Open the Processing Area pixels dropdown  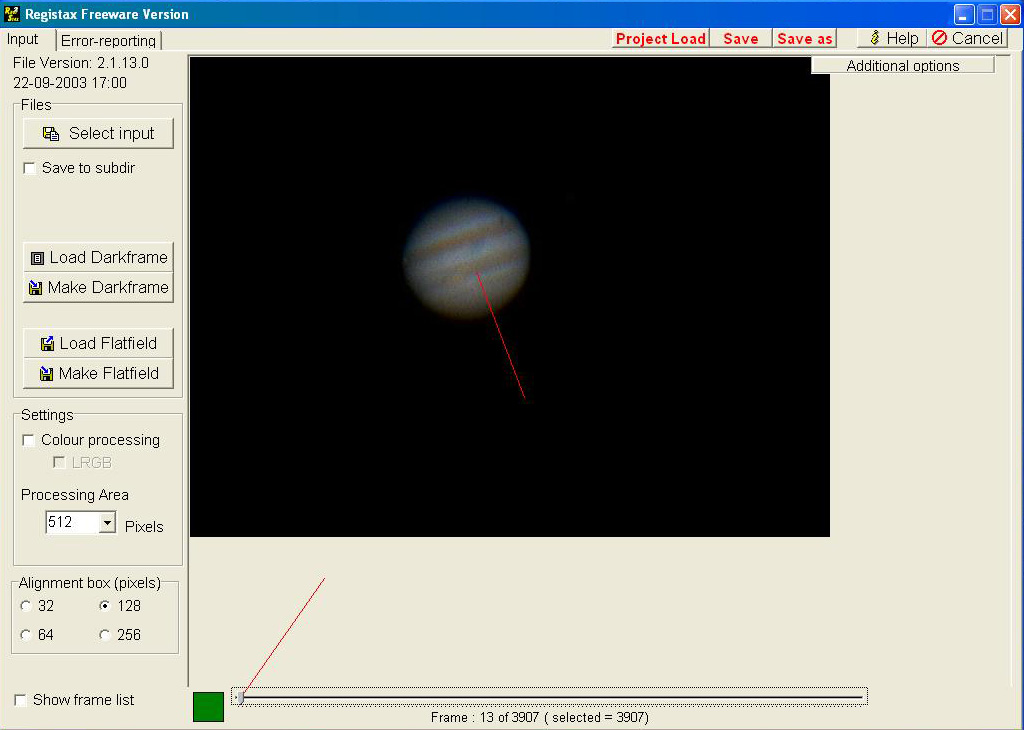coord(107,523)
